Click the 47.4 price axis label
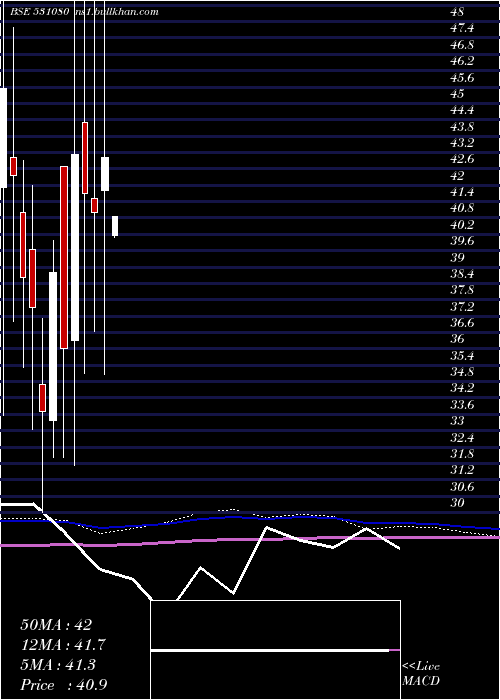 click(x=462, y=29)
